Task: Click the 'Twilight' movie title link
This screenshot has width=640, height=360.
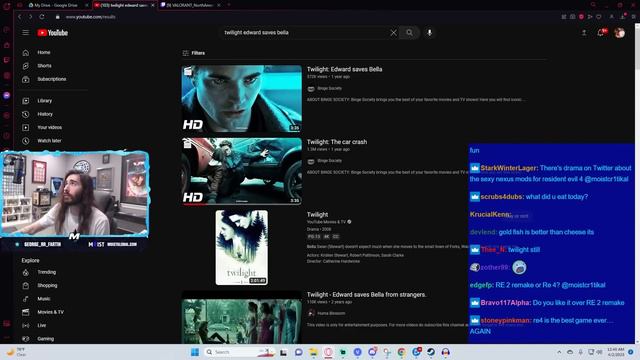Action: click(317, 215)
